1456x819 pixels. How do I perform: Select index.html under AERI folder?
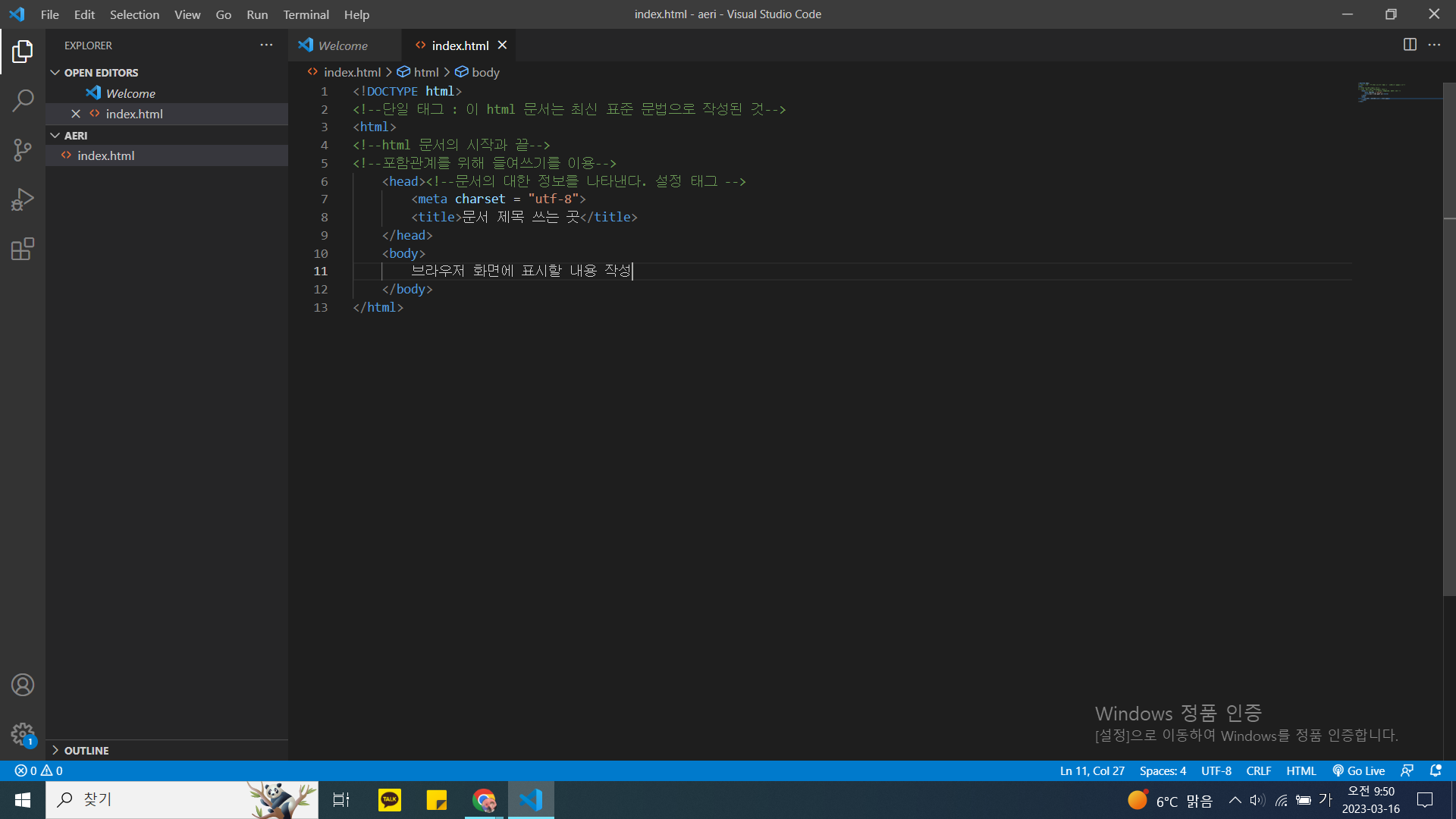click(x=106, y=155)
